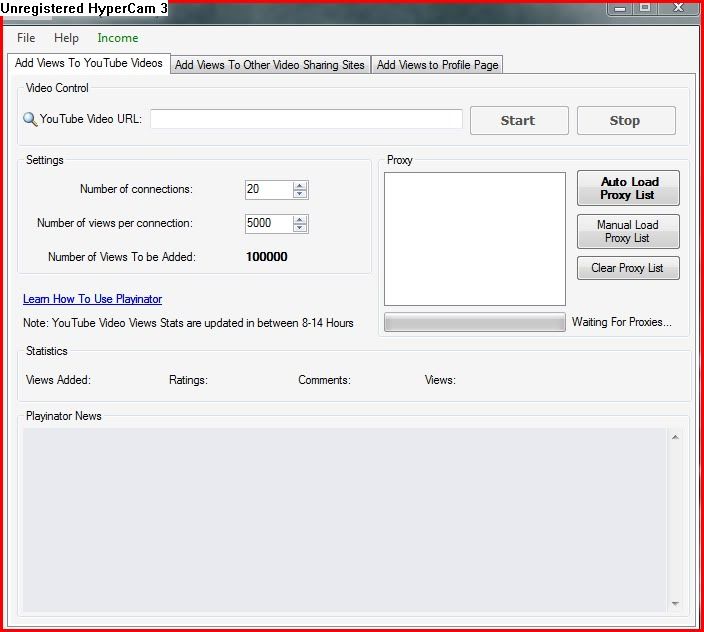Click the Ratings statistic label
Image resolution: width=704 pixels, height=632 pixels.
coord(188,380)
